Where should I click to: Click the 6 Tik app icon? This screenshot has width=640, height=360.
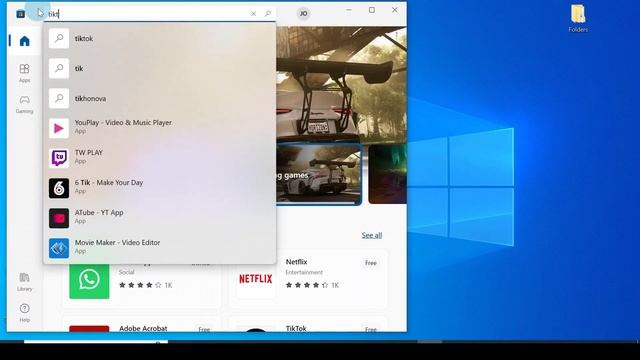tap(59, 188)
